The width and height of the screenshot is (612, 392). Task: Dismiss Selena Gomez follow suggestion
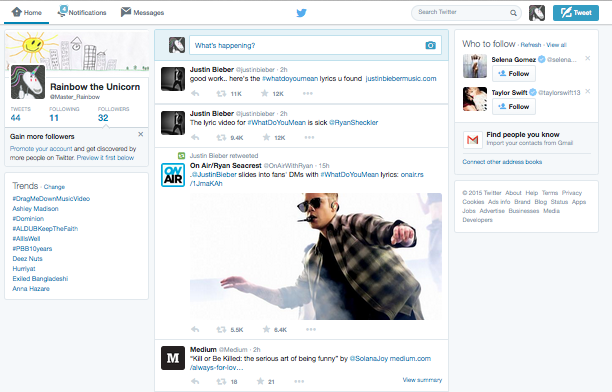587,58
